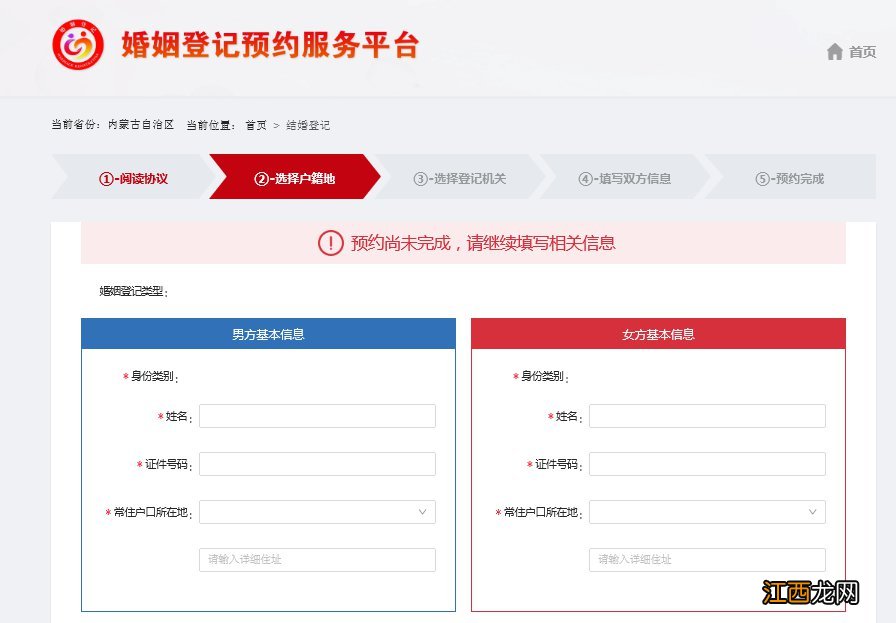Open the bride's 常住户口所在地 dropdown
The height and width of the screenshot is (623, 896).
pyautogui.click(x=707, y=511)
